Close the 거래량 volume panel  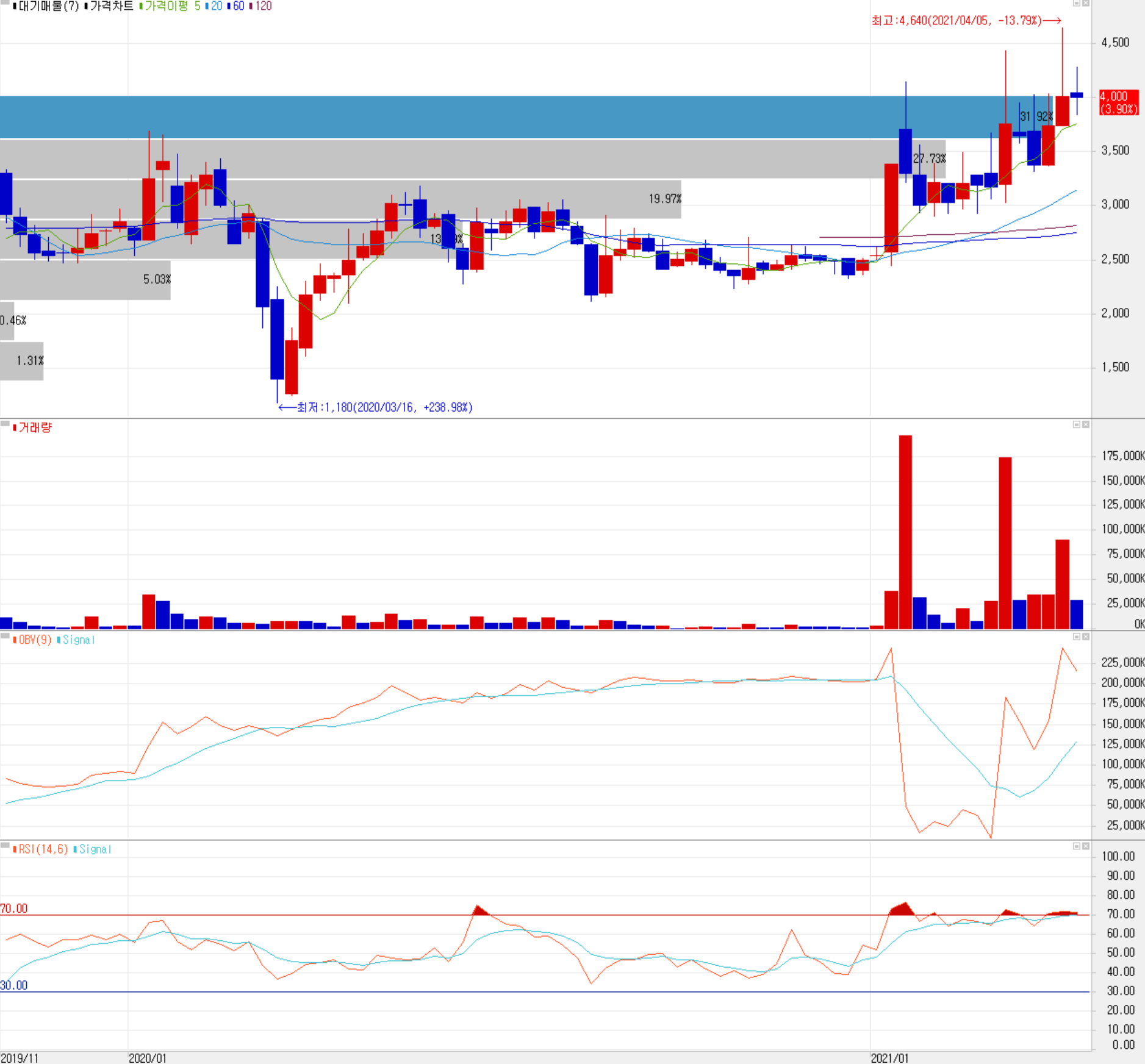(1086, 424)
